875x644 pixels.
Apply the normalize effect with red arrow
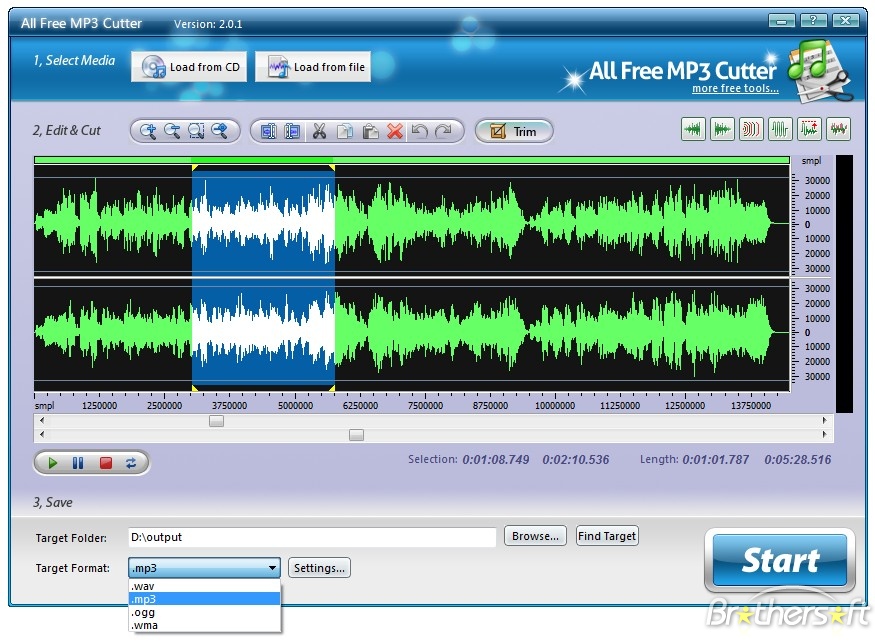809,129
